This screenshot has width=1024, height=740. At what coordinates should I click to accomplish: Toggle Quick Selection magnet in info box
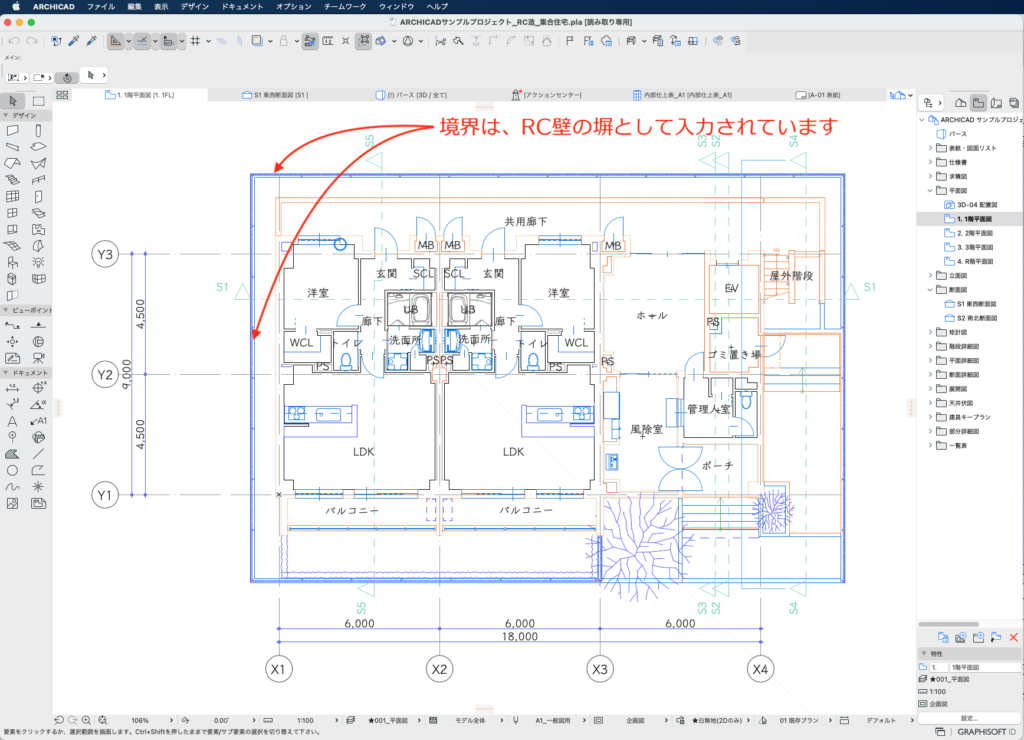click(x=67, y=77)
